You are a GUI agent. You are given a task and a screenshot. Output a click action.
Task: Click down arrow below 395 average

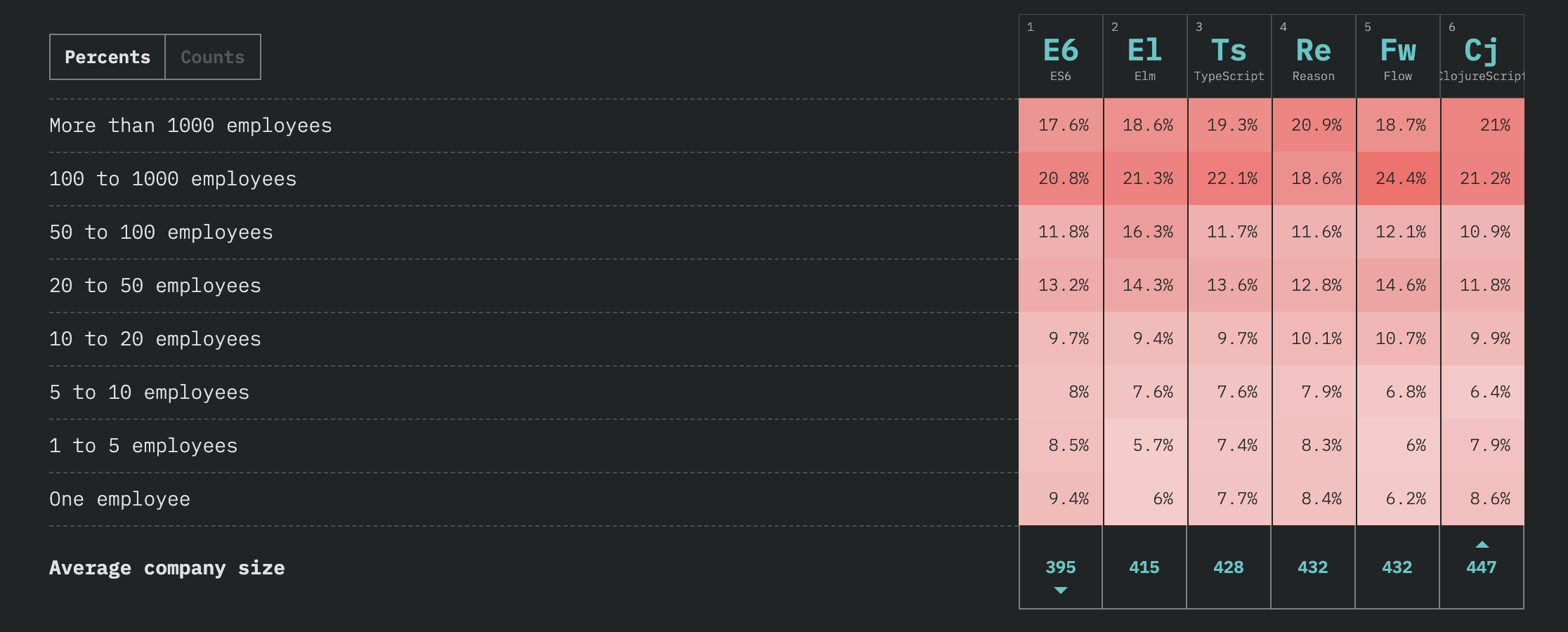point(1060,591)
